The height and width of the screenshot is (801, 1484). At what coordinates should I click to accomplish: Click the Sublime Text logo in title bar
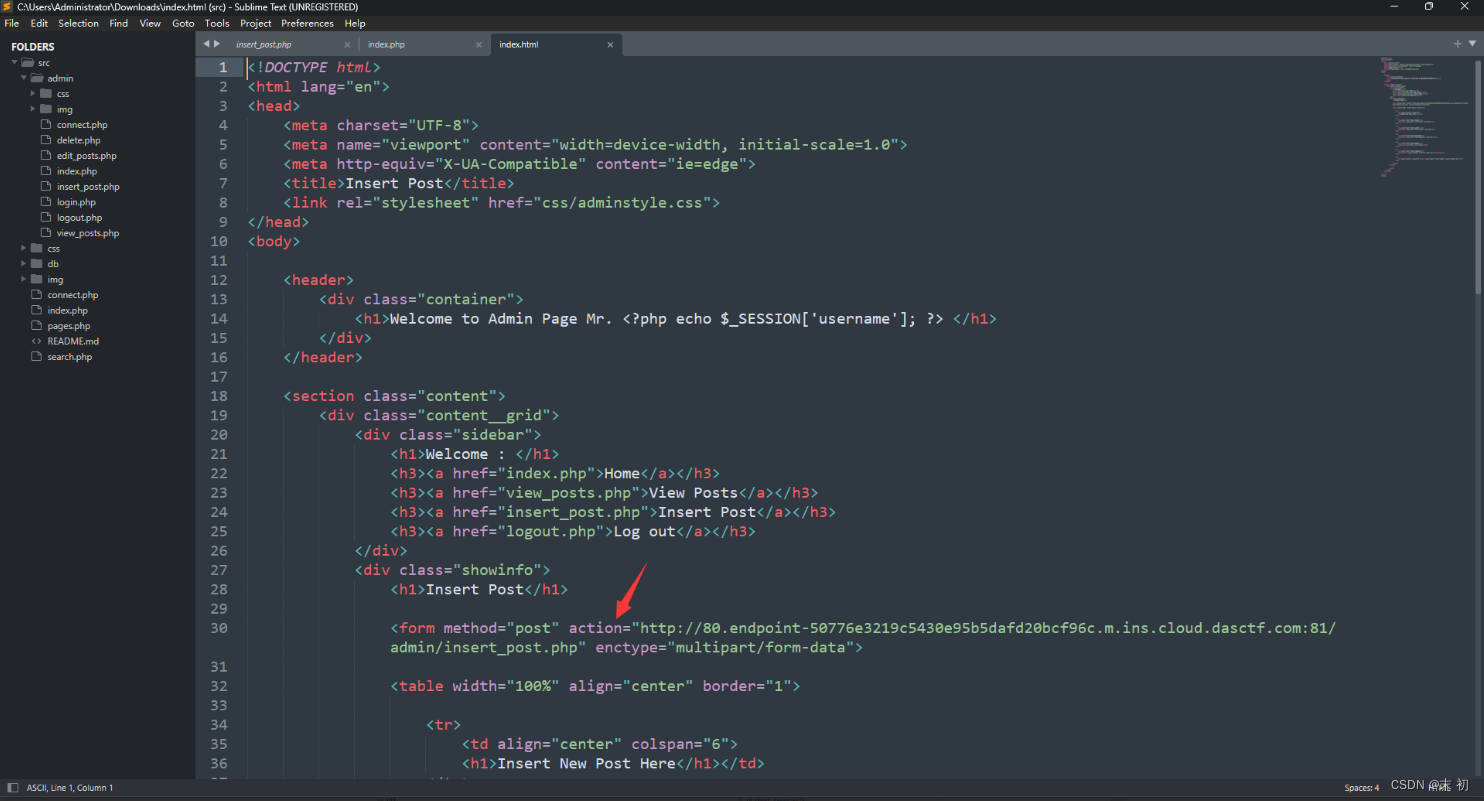coord(7,7)
